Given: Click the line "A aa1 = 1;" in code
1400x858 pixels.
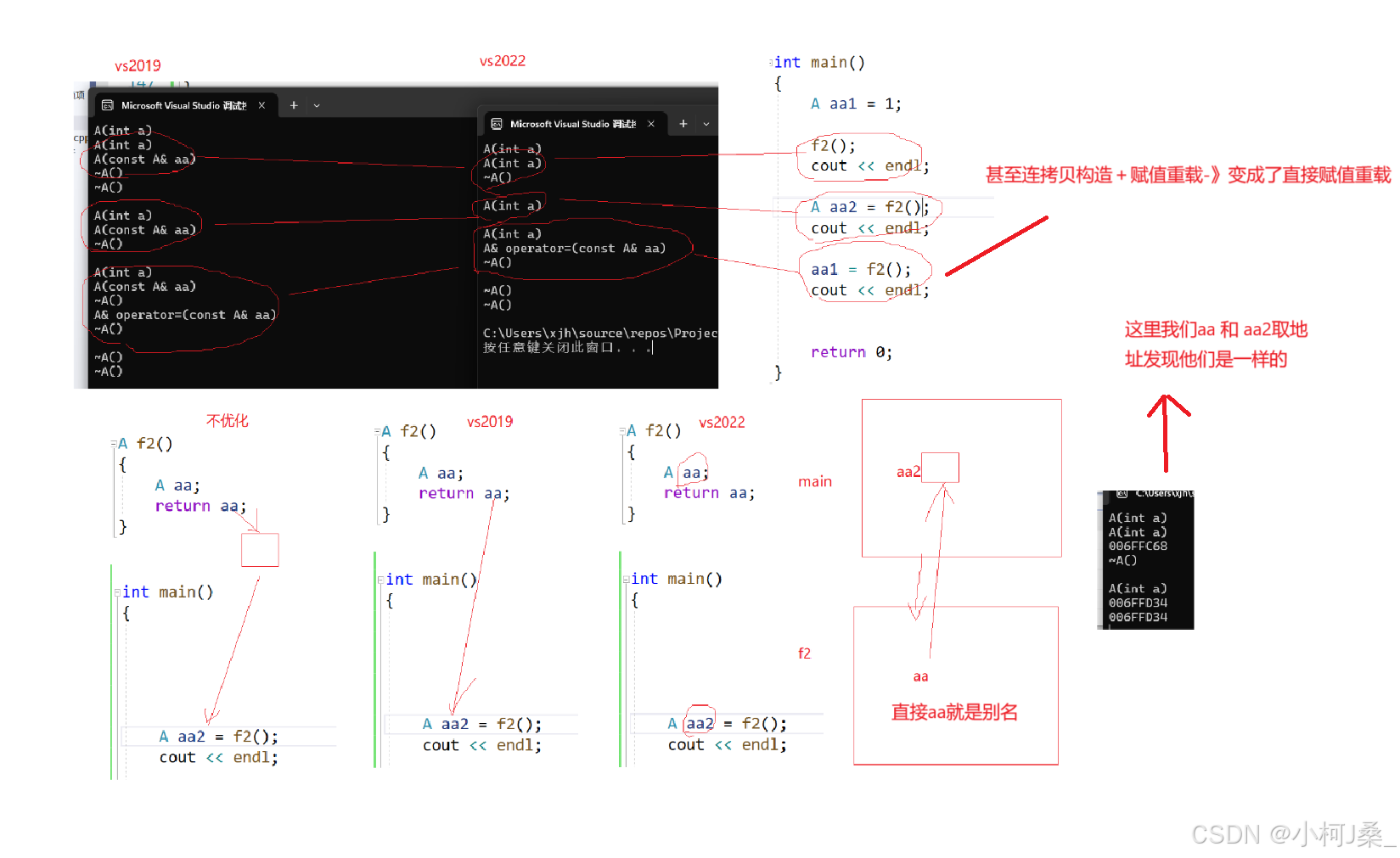Looking at the screenshot, I should point(856,104).
